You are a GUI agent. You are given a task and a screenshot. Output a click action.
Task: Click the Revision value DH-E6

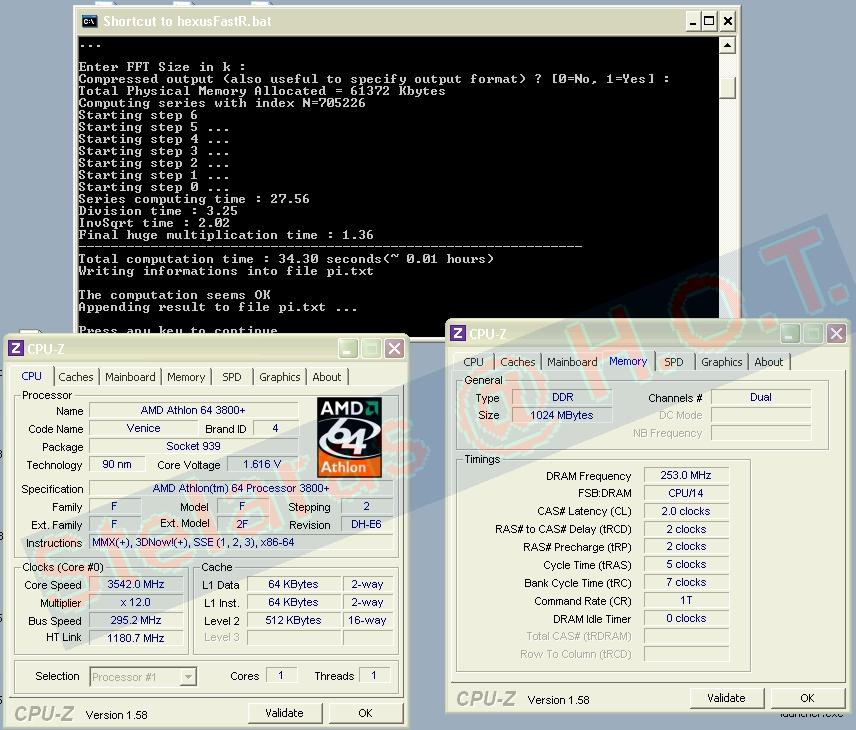coord(366,524)
